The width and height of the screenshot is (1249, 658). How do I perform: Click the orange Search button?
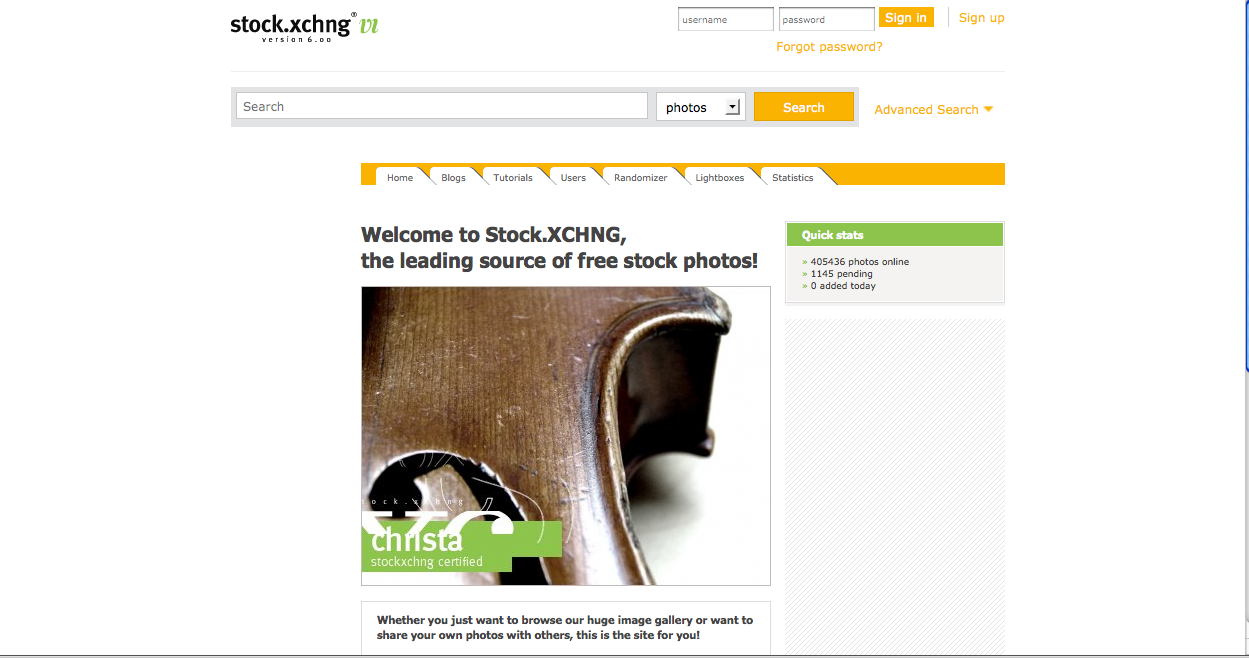click(804, 107)
